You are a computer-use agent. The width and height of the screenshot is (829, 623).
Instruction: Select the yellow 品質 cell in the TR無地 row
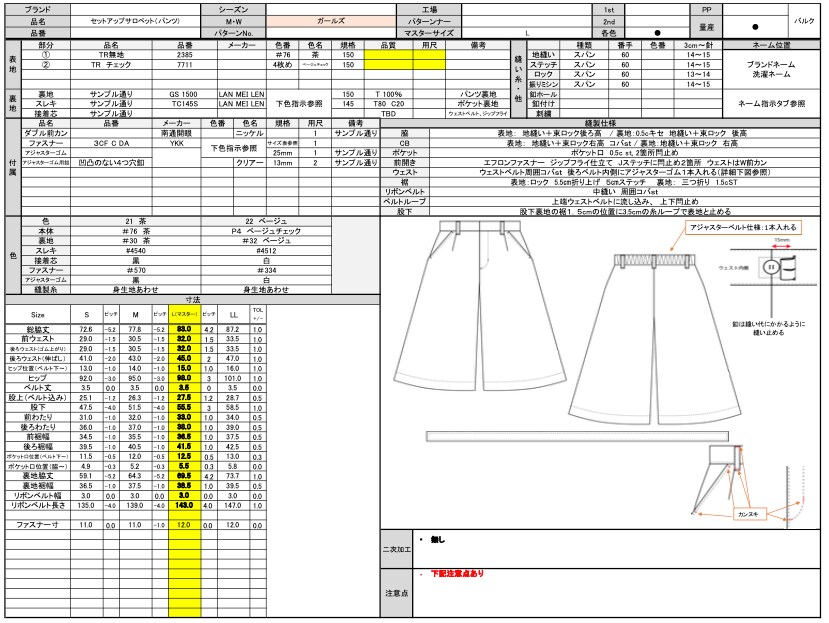coord(389,54)
